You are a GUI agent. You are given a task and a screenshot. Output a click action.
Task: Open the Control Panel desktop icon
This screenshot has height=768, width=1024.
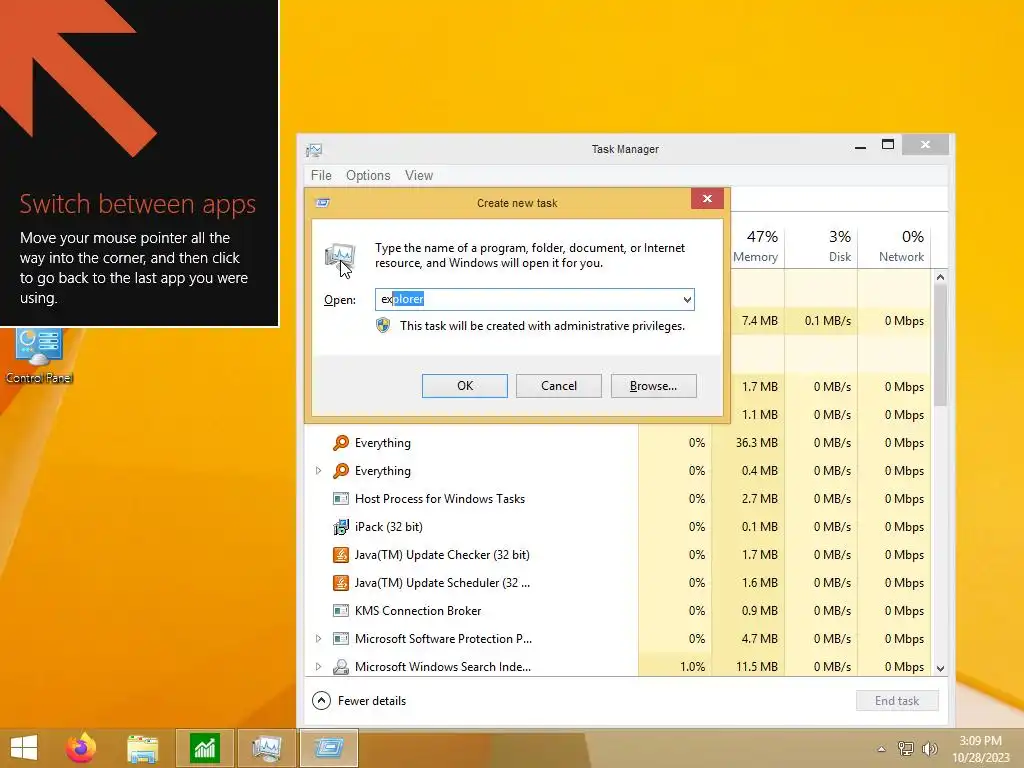coord(39,356)
